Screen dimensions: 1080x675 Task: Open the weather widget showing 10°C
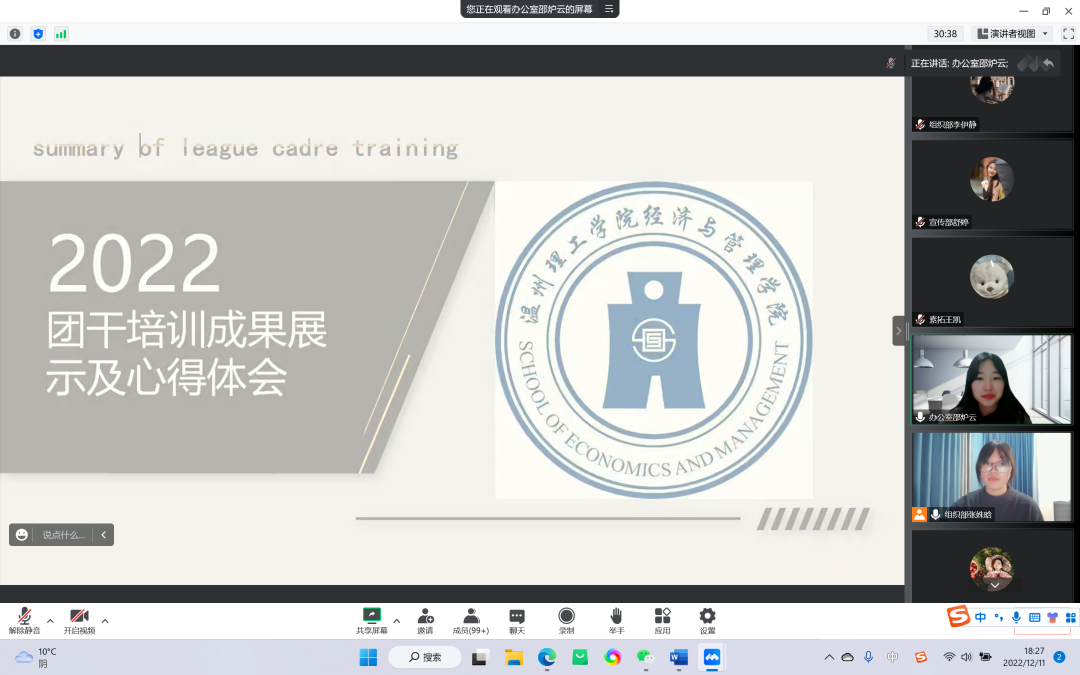(36, 658)
